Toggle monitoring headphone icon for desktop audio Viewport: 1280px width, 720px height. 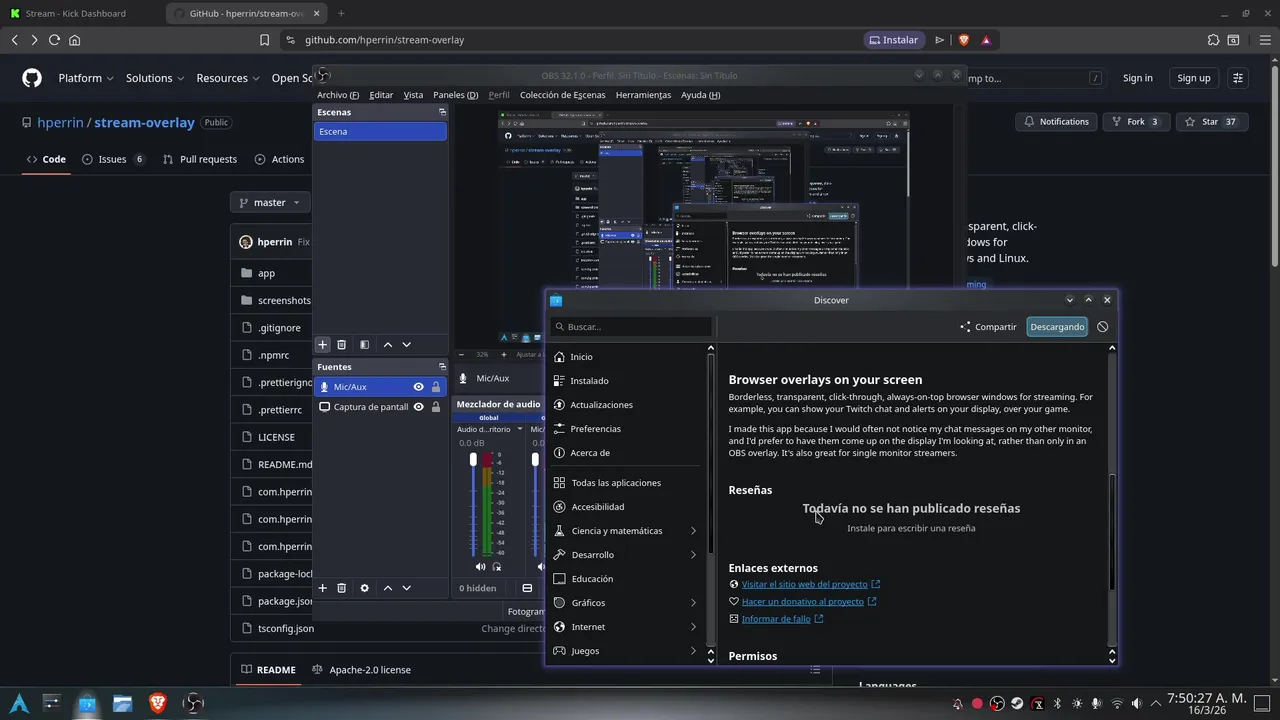click(496, 567)
